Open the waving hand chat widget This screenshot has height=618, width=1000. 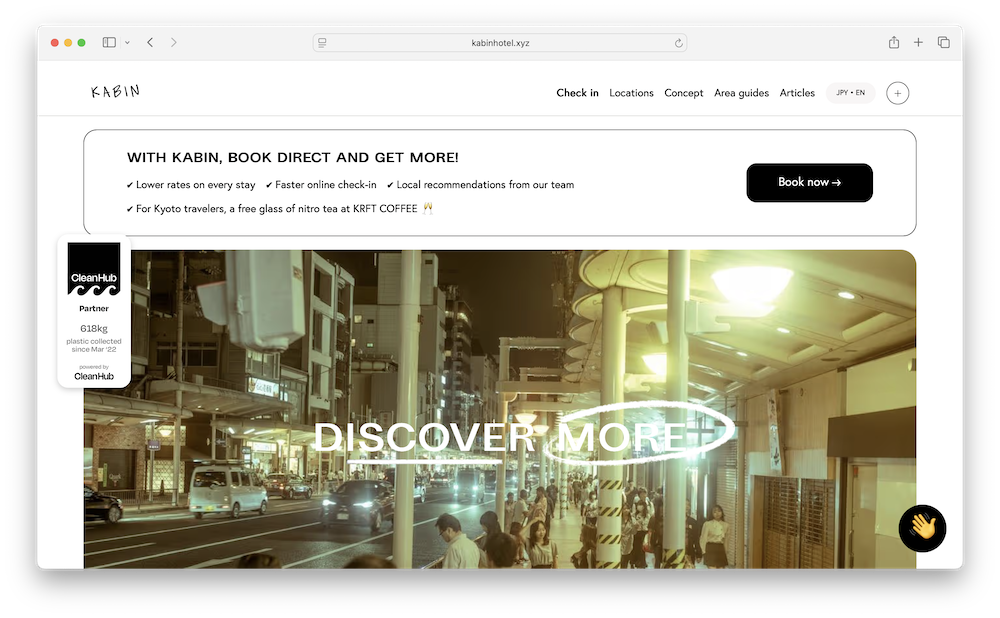point(922,528)
